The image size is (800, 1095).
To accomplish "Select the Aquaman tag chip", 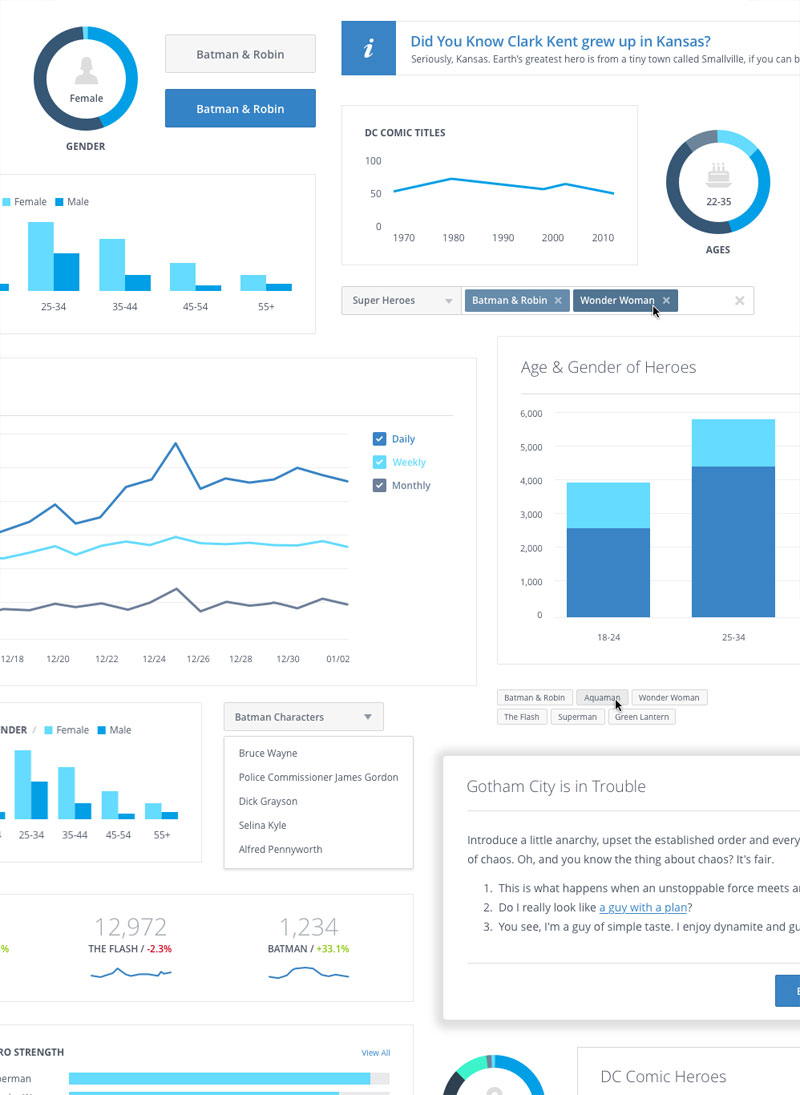I will point(601,698).
